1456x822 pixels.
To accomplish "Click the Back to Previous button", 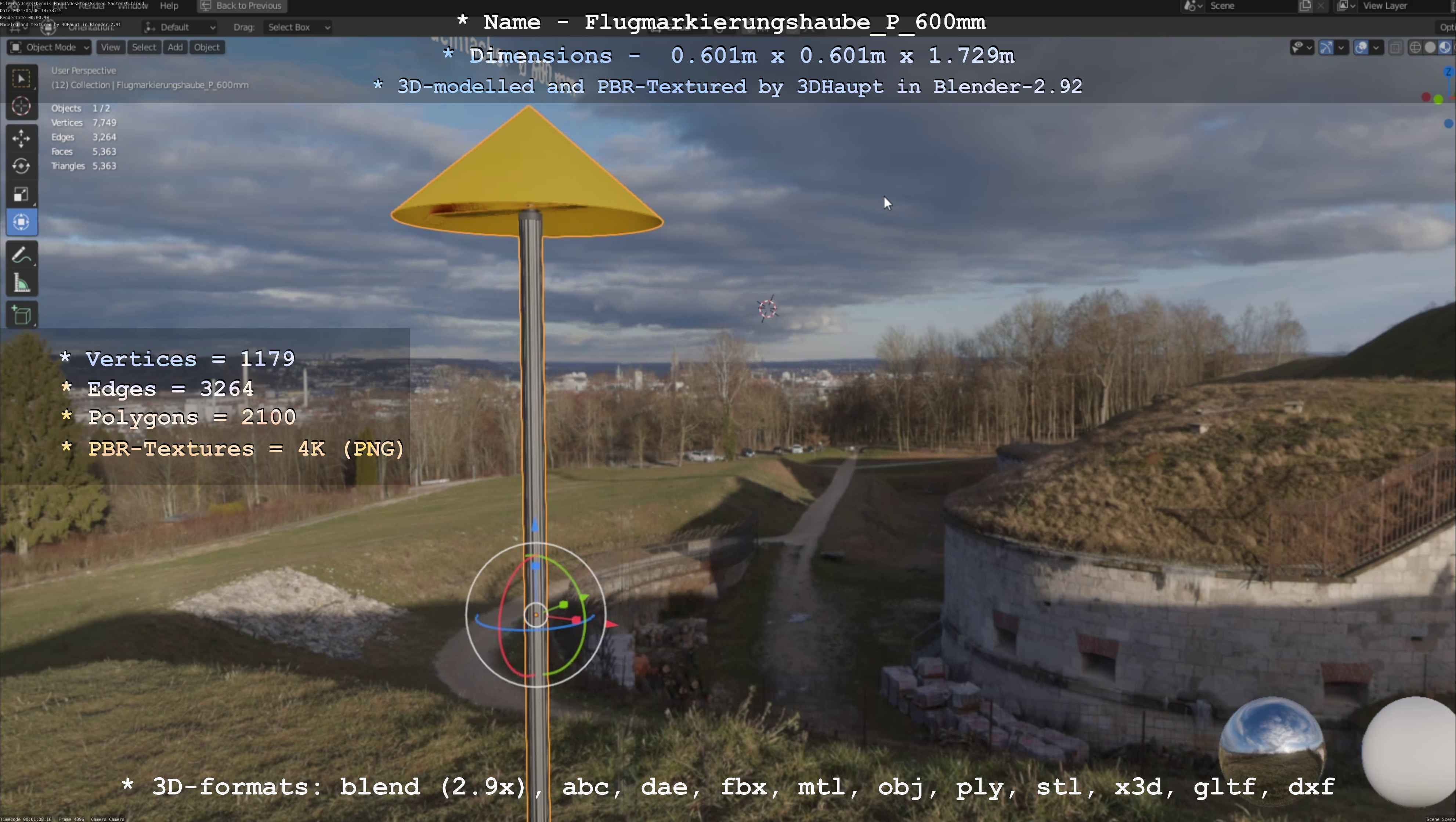I will pyautogui.click(x=242, y=6).
